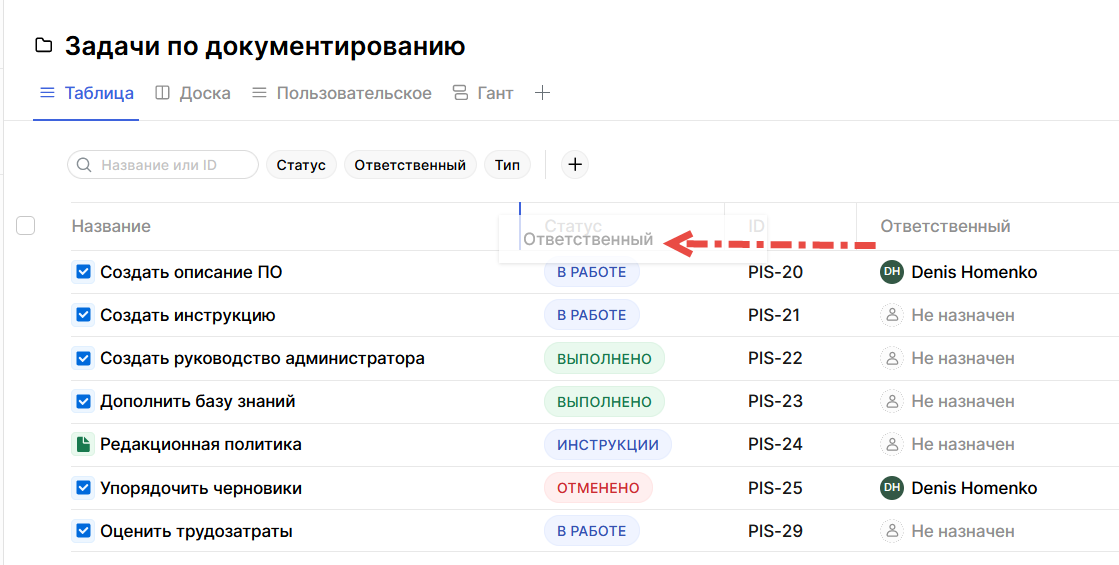Open the Тип filter dropdown
The height and width of the screenshot is (565, 1119).
[x=507, y=165]
